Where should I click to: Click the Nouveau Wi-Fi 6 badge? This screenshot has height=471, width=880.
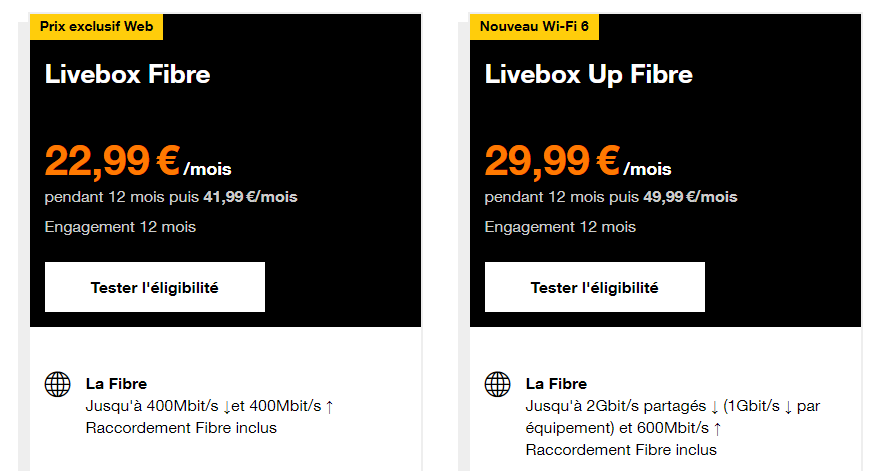click(x=534, y=27)
